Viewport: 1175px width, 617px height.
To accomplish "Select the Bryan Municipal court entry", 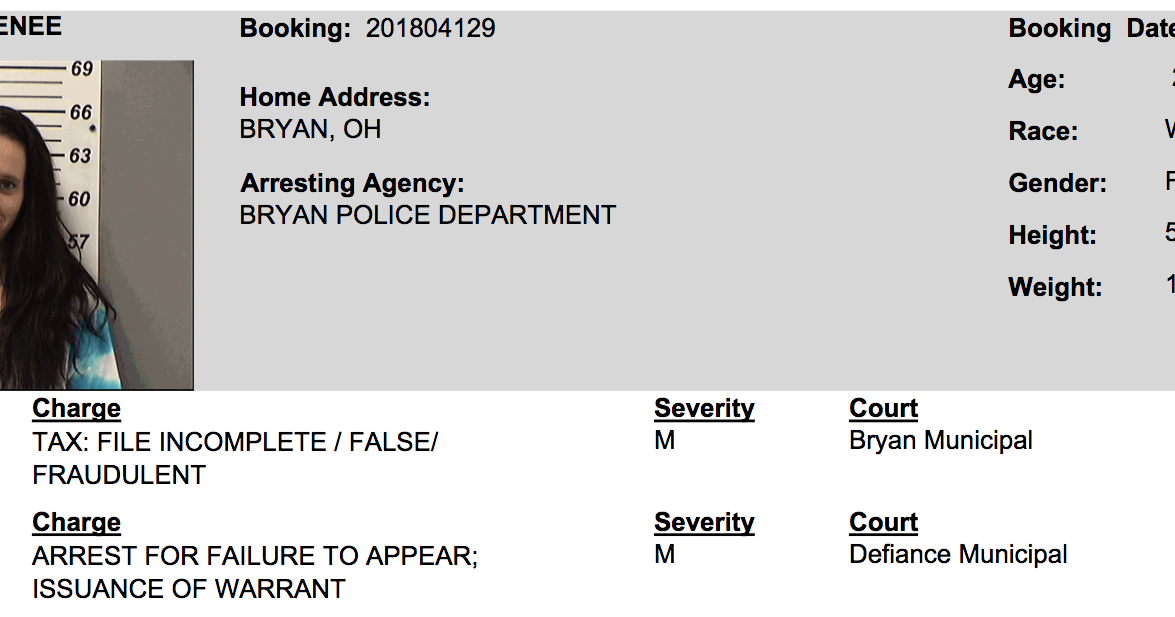I will (x=940, y=441).
